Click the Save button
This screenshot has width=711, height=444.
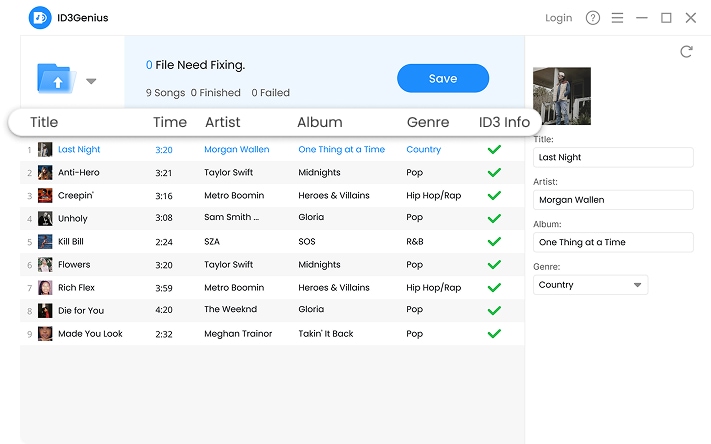click(443, 78)
